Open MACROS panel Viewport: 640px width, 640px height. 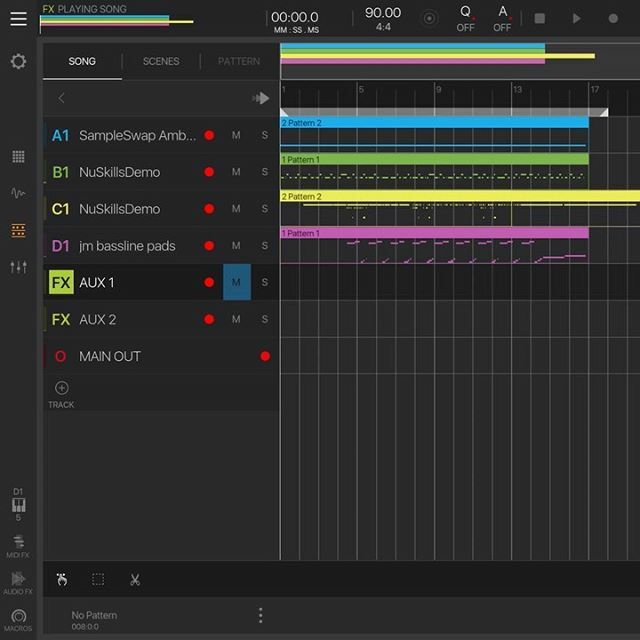point(18,620)
